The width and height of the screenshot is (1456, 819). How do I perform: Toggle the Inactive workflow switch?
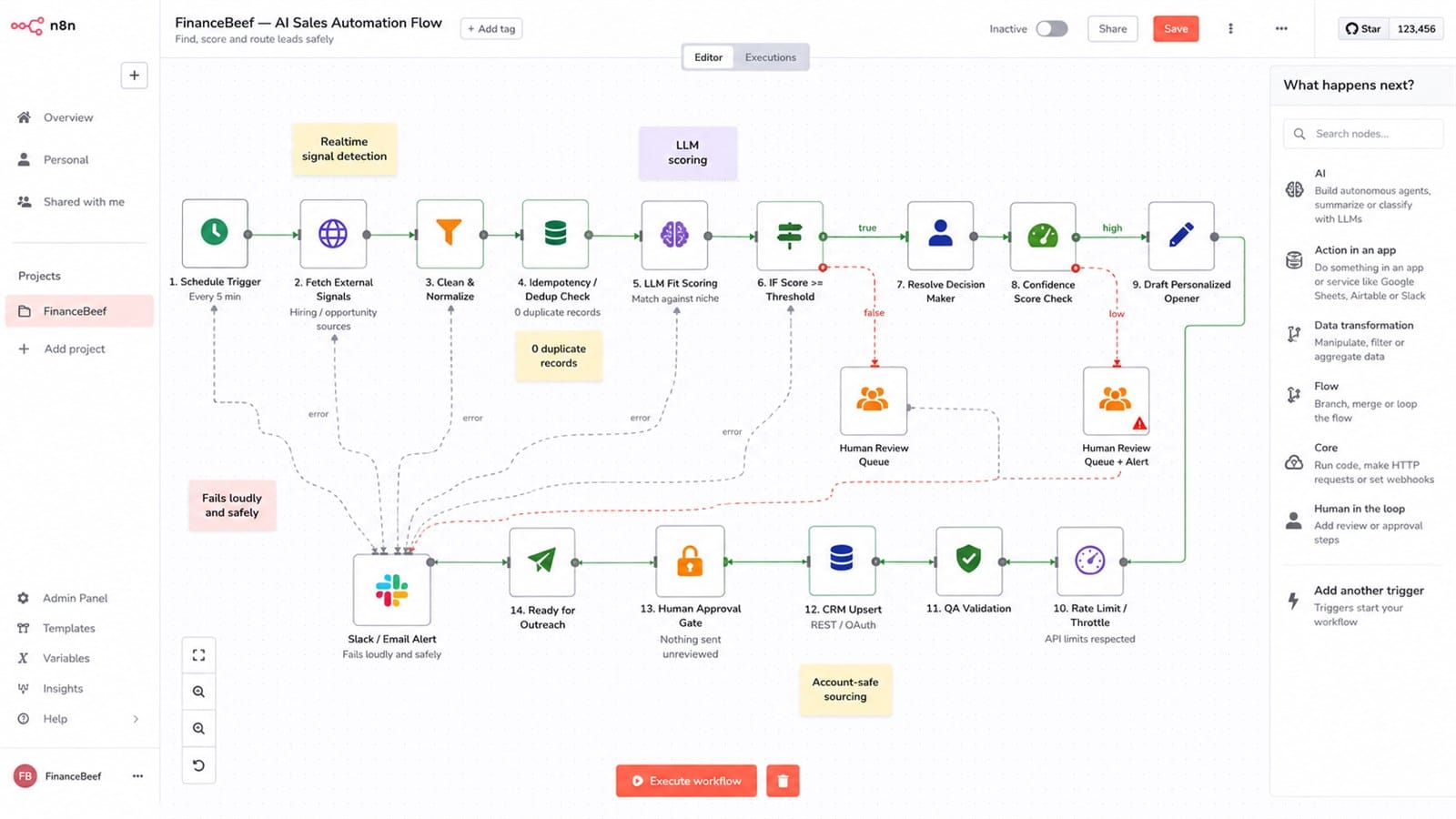coord(1052,28)
